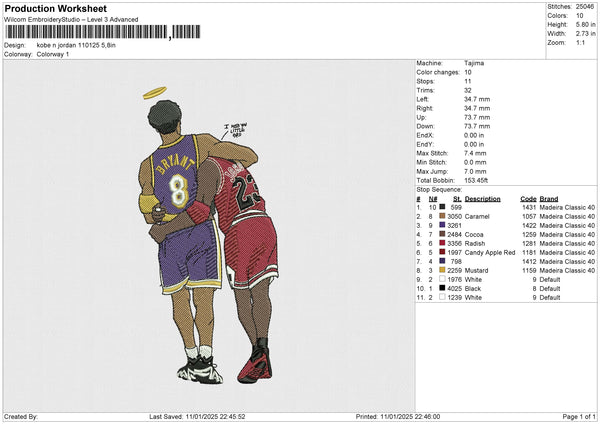This screenshot has width=600, height=424.
Task: Click the 'Up:' value 73.7 mm
Action: 477,117
